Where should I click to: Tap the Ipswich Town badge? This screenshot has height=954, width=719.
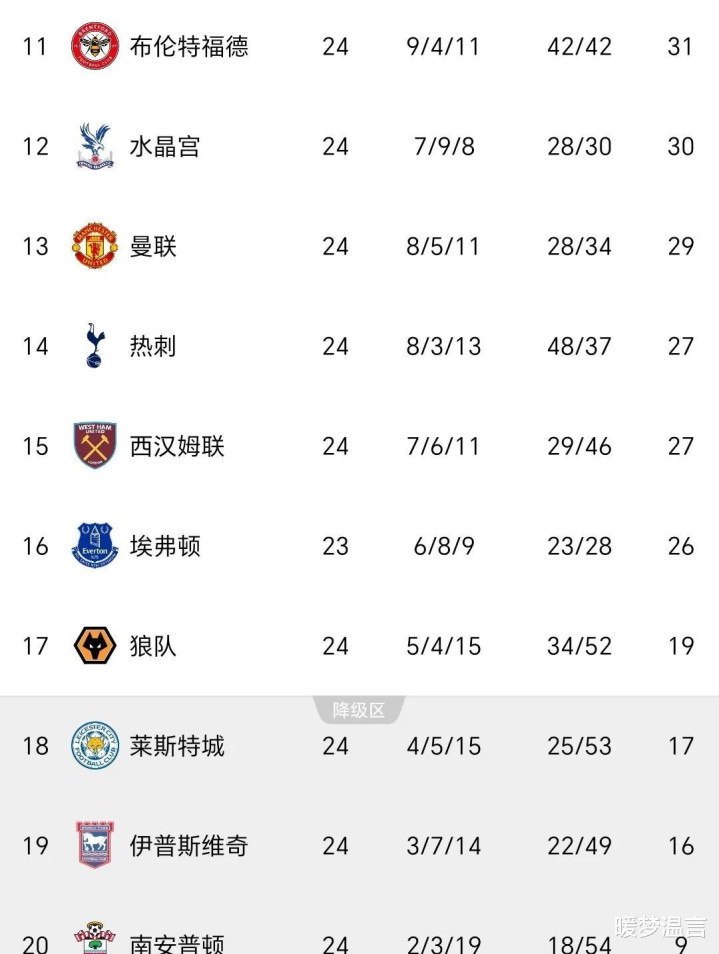pyautogui.click(x=95, y=846)
